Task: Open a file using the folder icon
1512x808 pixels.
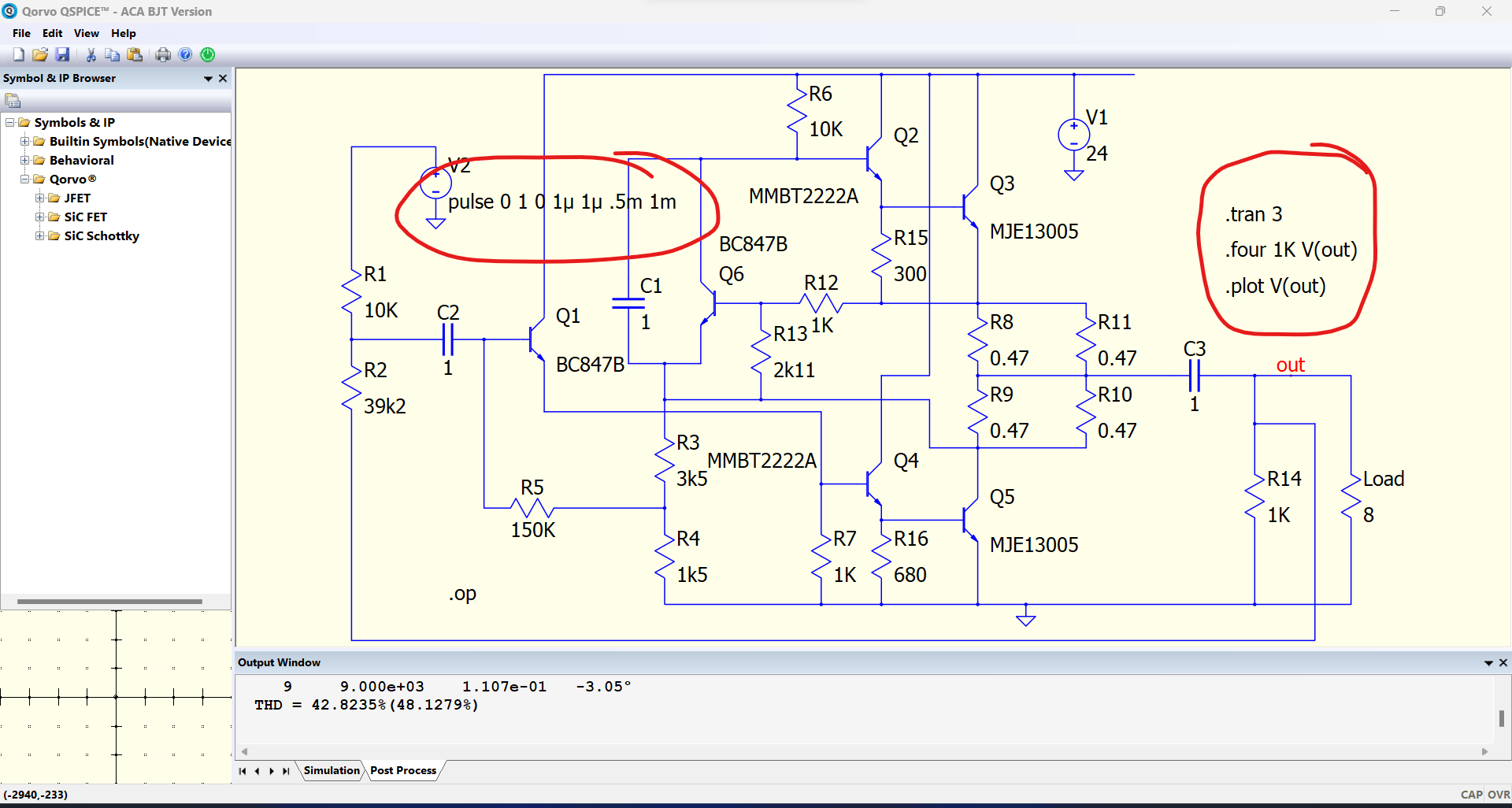Action: pyautogui.click(x=40, y=54)
